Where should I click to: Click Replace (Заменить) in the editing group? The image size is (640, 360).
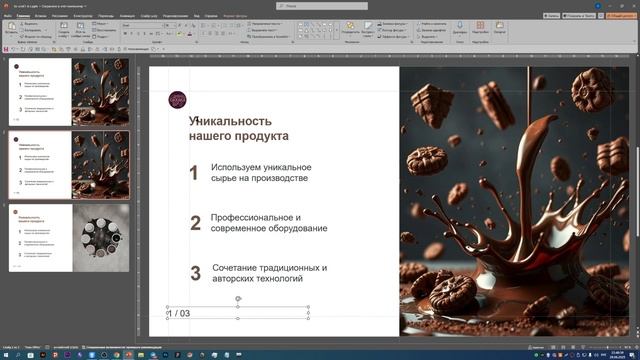(x=431, y=30)
